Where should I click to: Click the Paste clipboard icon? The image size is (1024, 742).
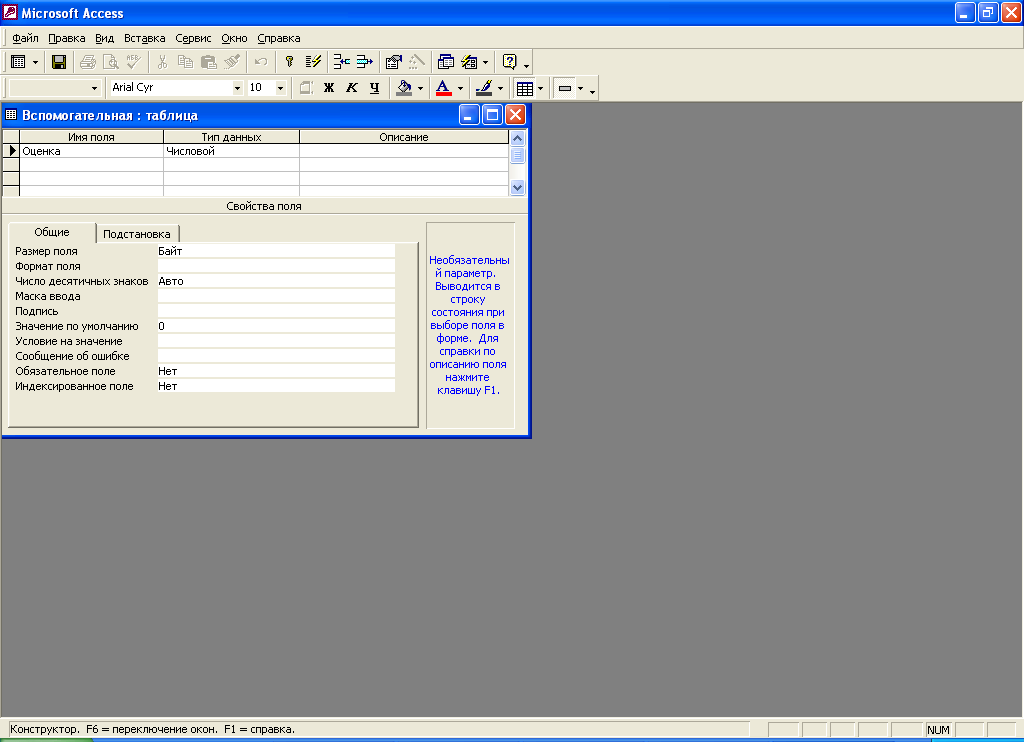tap(208, 62)
